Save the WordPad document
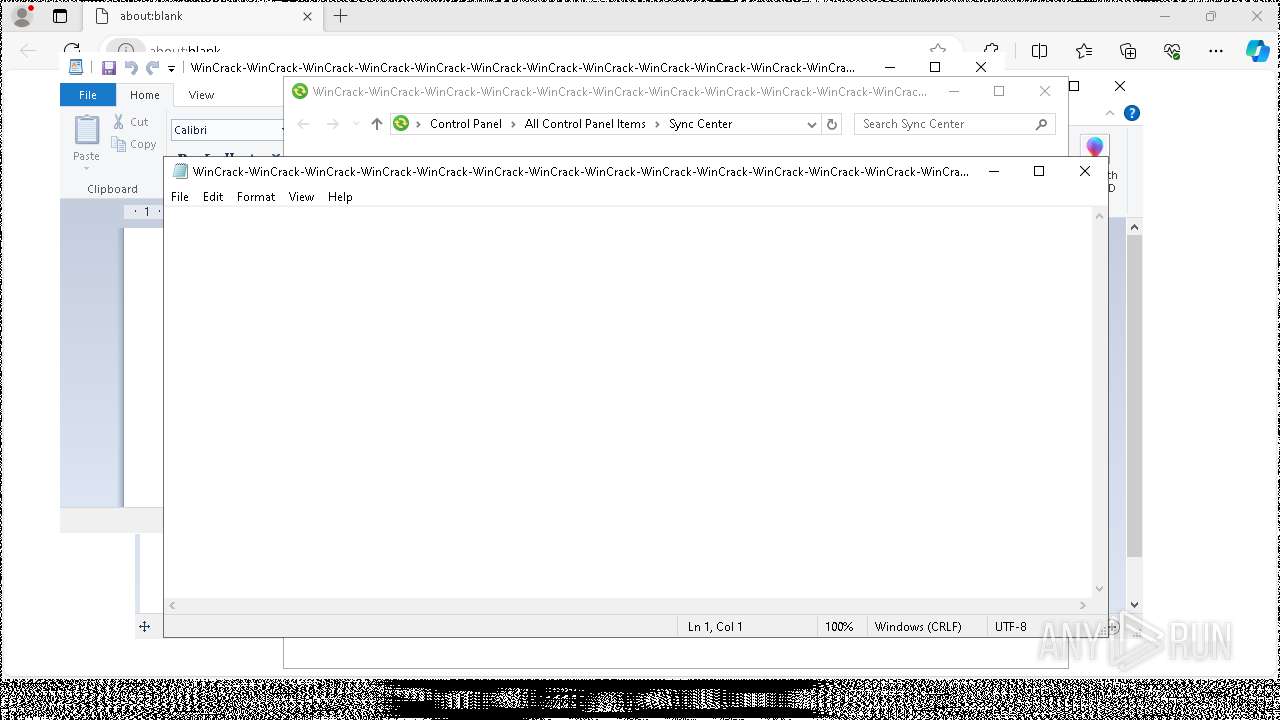 pos(108,68)
